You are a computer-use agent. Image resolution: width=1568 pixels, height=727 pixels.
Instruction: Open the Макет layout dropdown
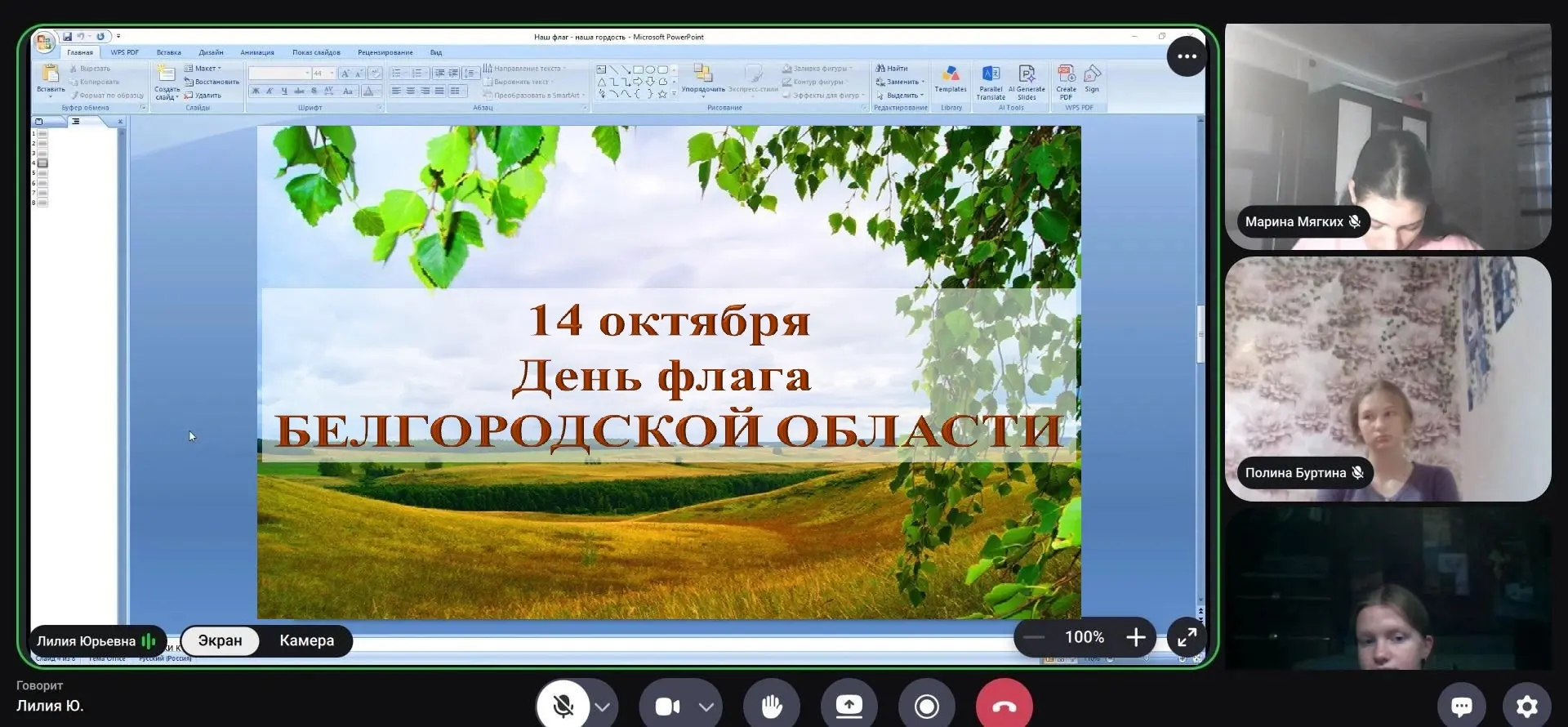204,69
